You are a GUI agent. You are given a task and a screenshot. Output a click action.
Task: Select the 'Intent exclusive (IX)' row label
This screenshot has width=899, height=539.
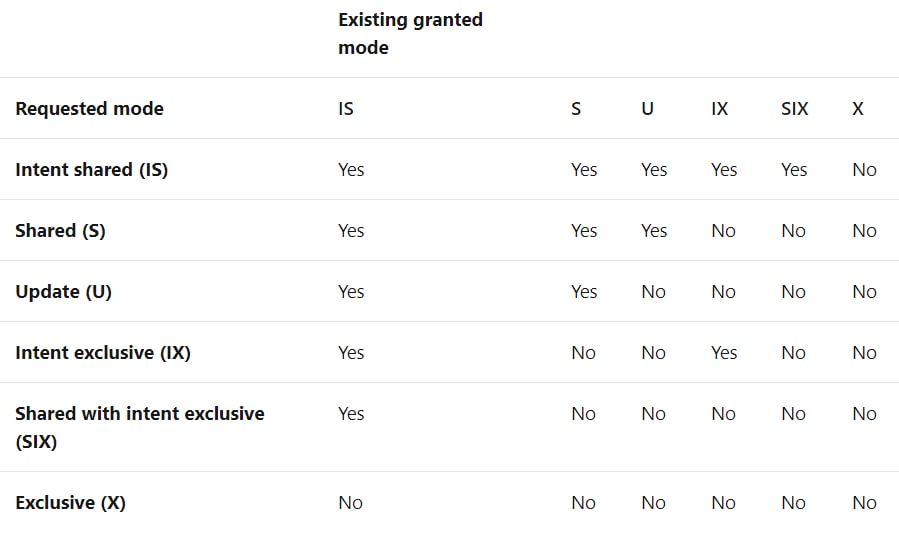(x=103, y=352)
